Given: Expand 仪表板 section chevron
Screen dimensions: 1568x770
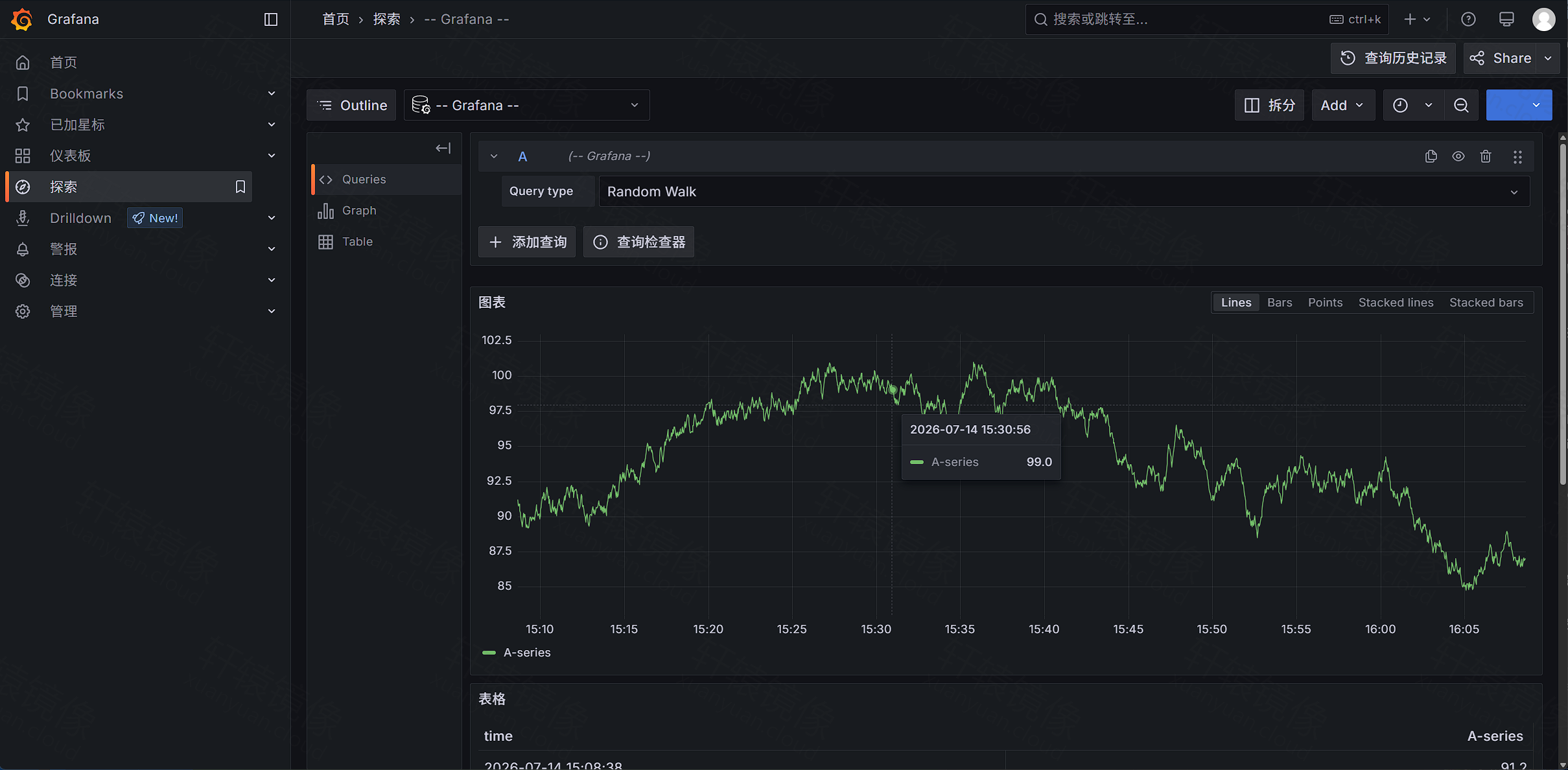Looking at the screenshot, I should (272, 156).
